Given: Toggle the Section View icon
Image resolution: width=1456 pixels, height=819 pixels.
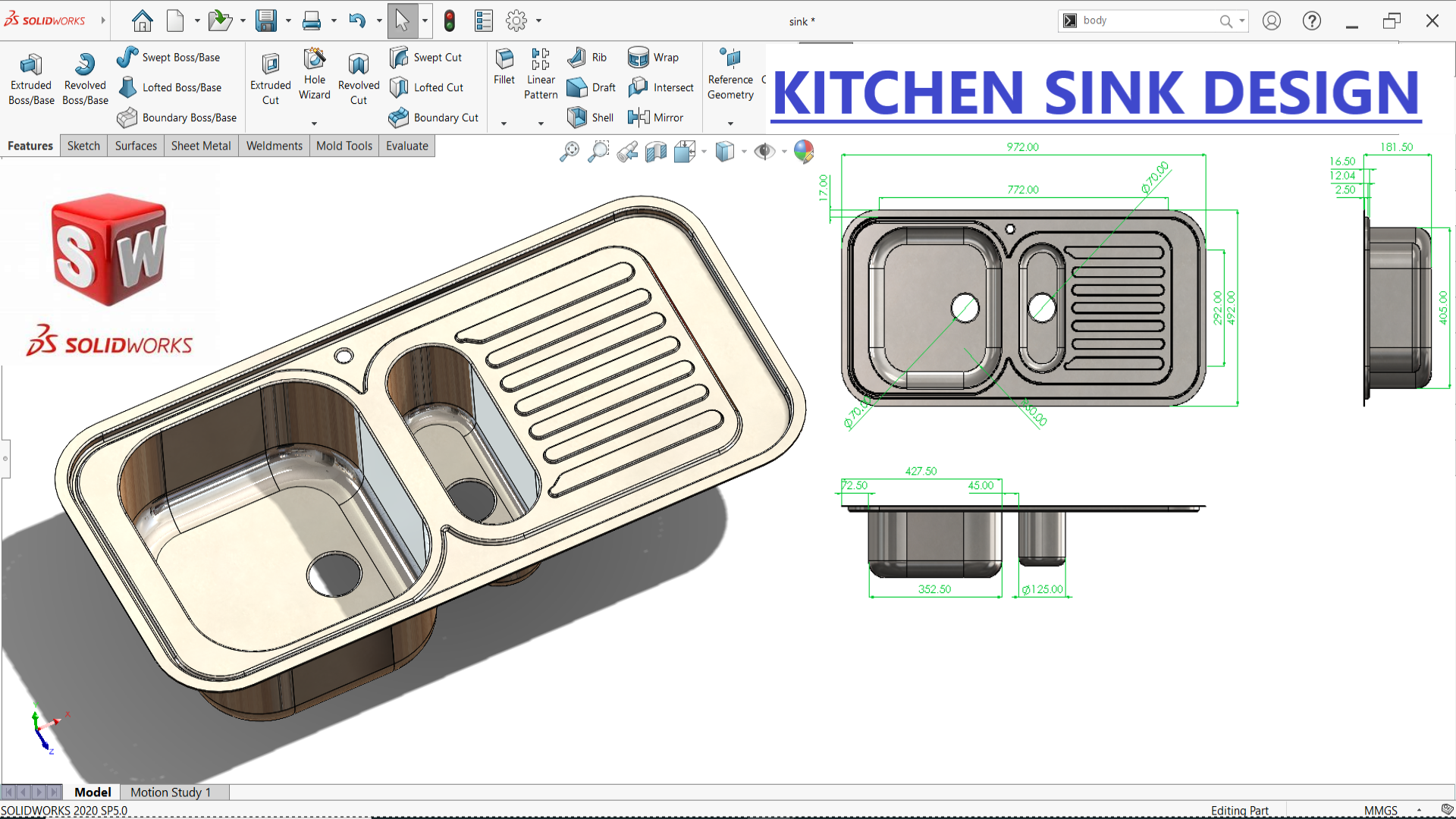Looking at the screenshot, I should (x=656, y=152).
